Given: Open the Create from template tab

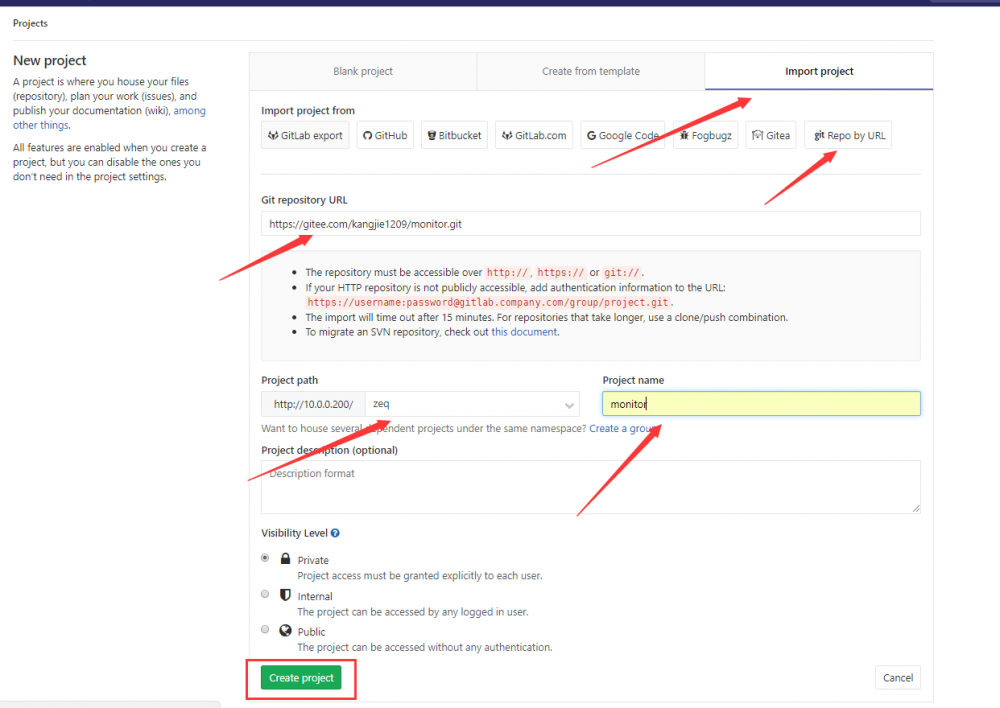Looking at the screenshot, I should (x=590, y=71).
